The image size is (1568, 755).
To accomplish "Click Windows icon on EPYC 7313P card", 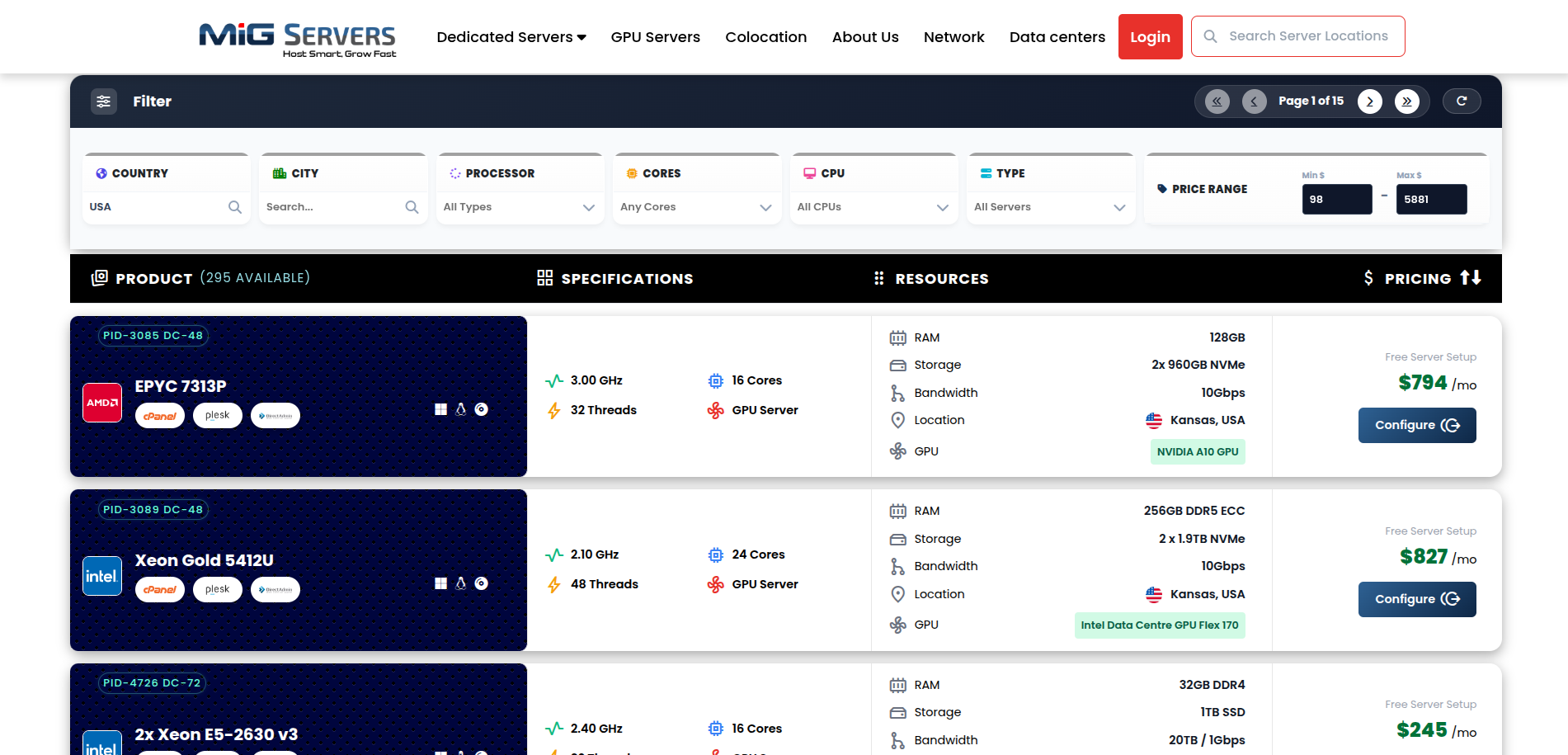I will tap(441, 409).
